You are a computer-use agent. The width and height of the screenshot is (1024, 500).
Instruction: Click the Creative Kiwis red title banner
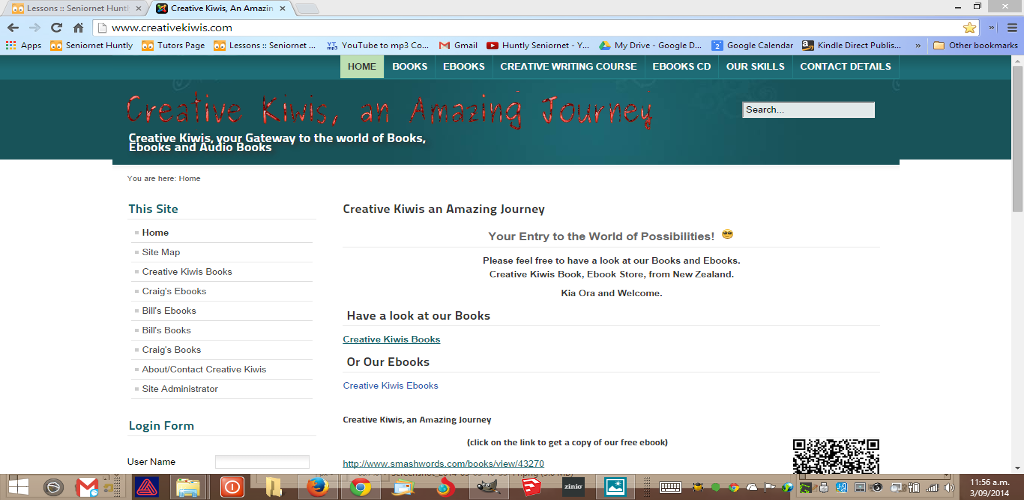389,110
